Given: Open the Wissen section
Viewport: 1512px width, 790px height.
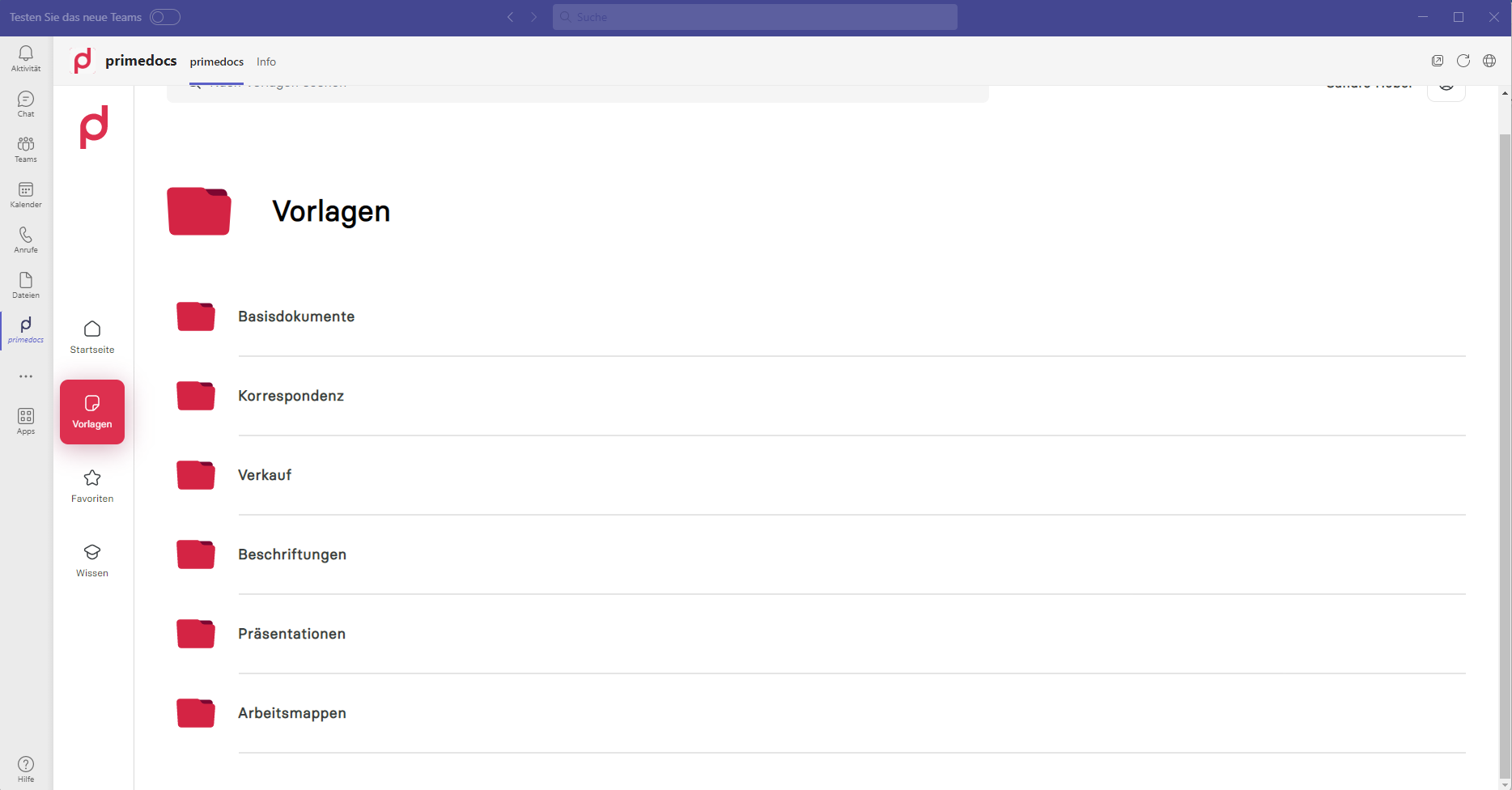Looking at the screenshot, I should (x=92, y=560).
